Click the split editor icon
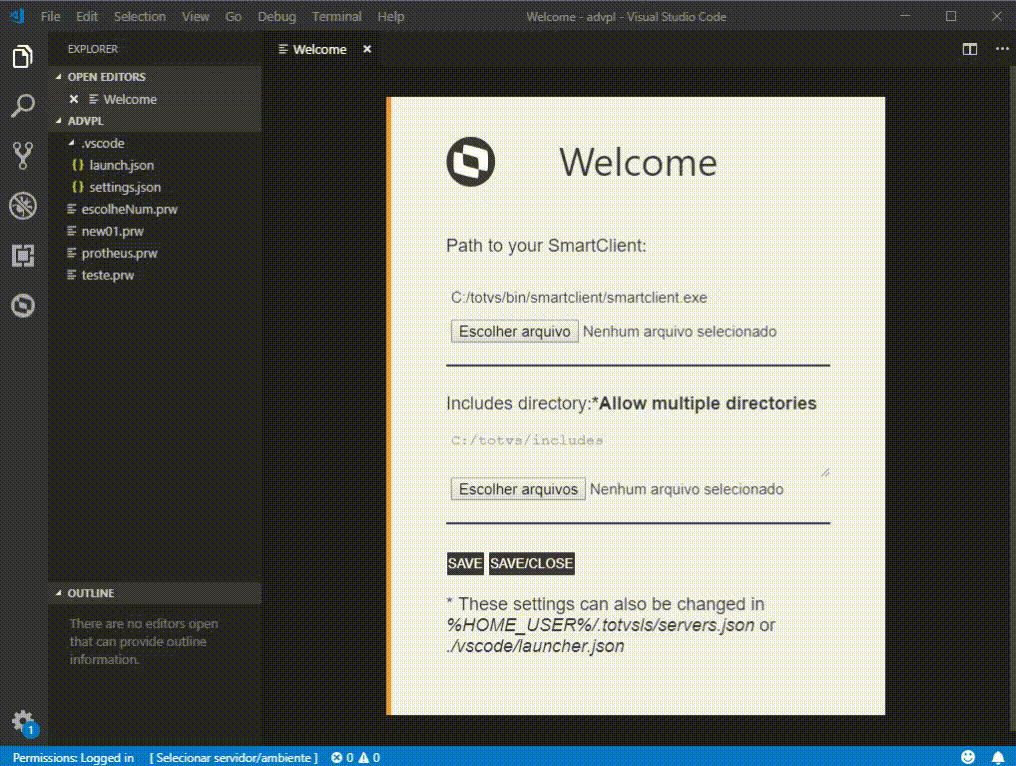Viewport: 1016px width, 766px height. (969, 49)
